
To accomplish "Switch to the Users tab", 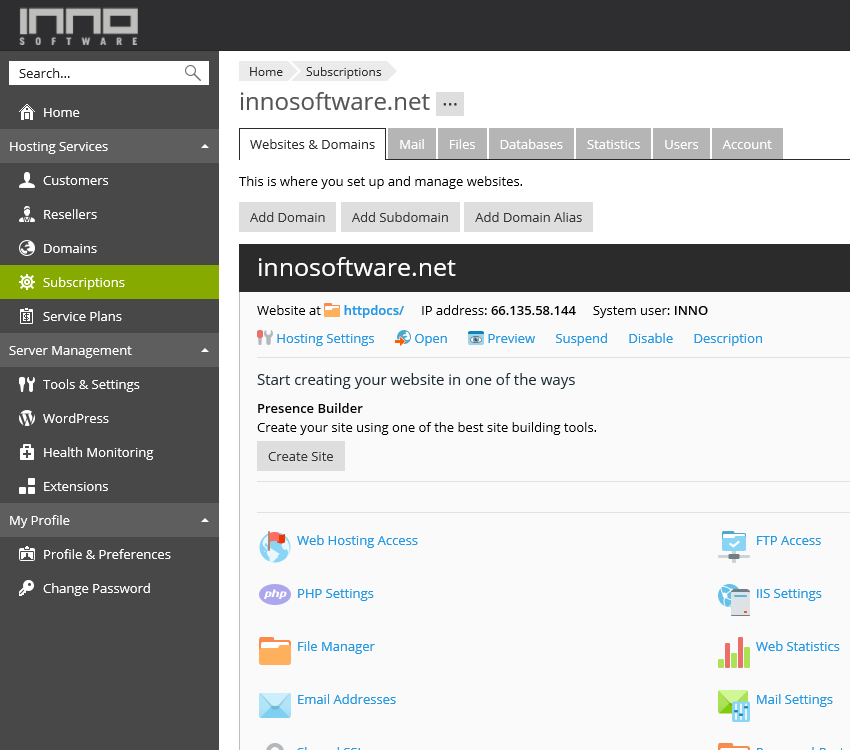I will coord(681,144).
